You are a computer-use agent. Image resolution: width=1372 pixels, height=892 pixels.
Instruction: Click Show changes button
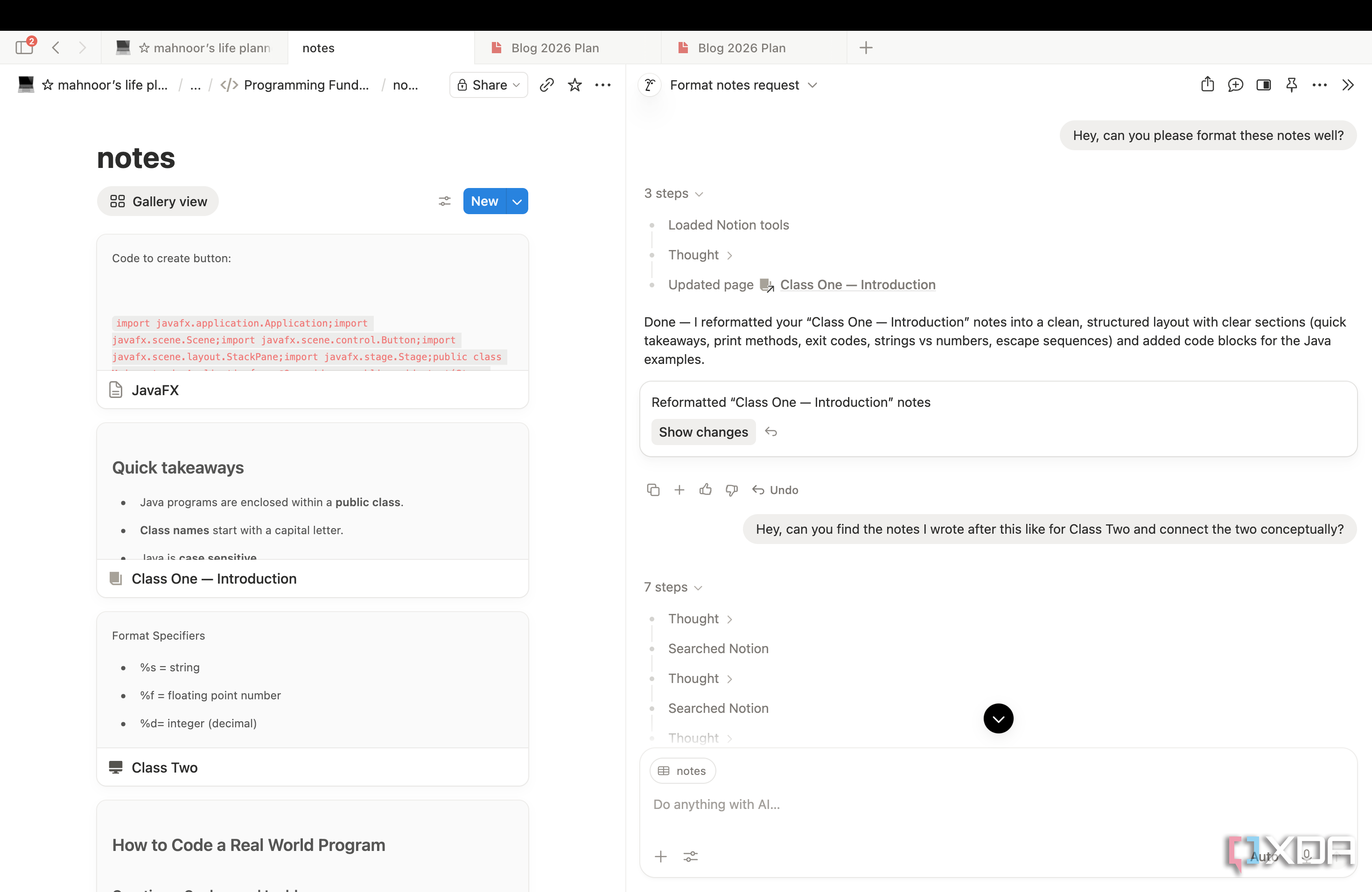[703, 432]
